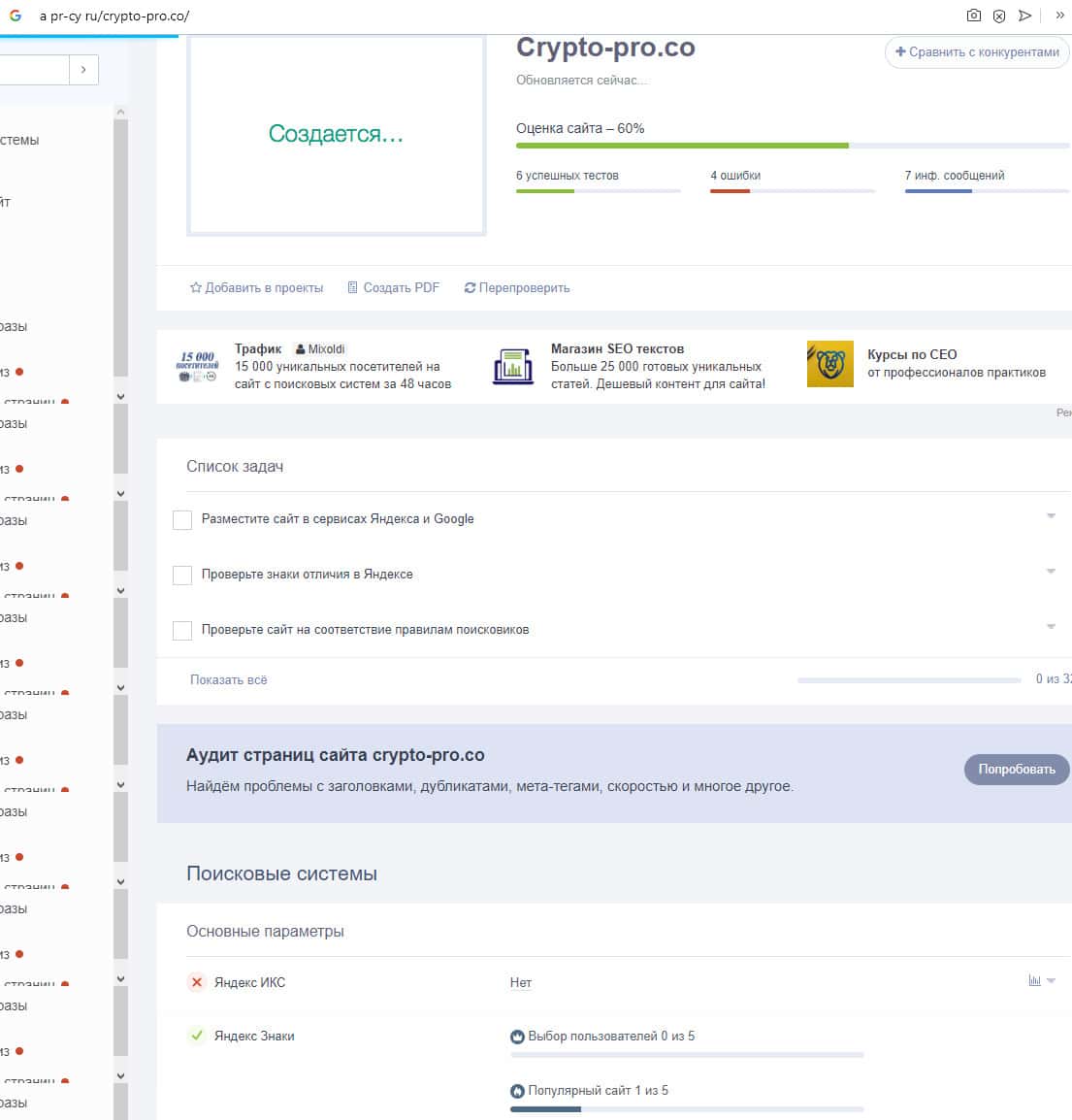Expand the "Проверьте сайт на соответствие" task arrow

tap(1051, 626)
